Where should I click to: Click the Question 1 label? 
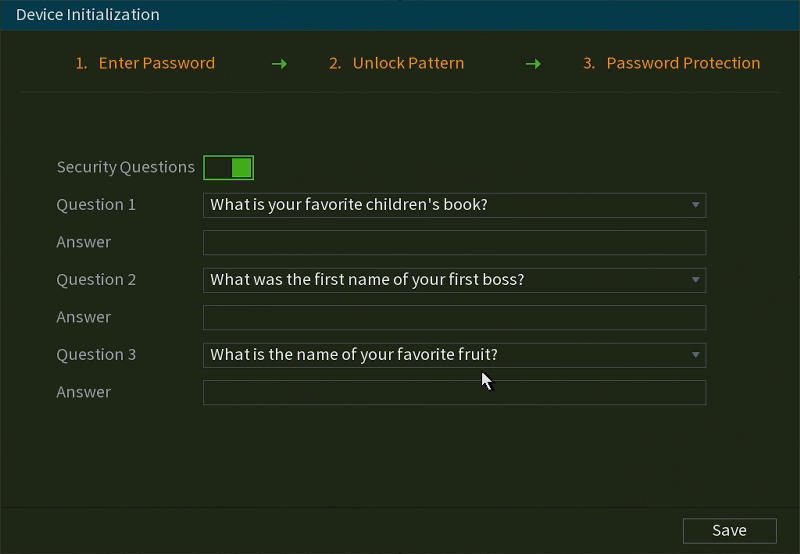pyautogui.click(x=96, y=205)
